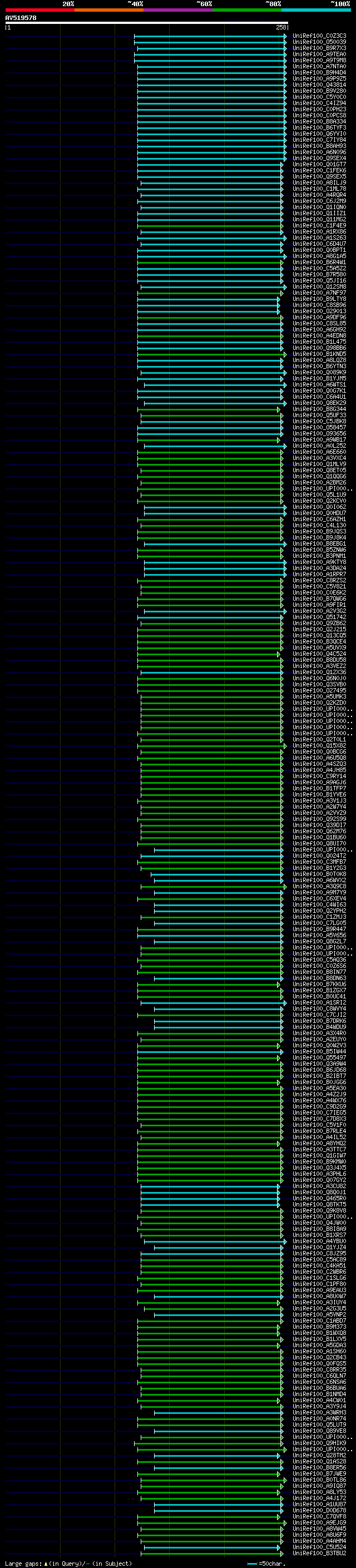Select hit UniRef100_C1ML78
The width and height of the screenshot is (356, 1568).
[319, 189]
